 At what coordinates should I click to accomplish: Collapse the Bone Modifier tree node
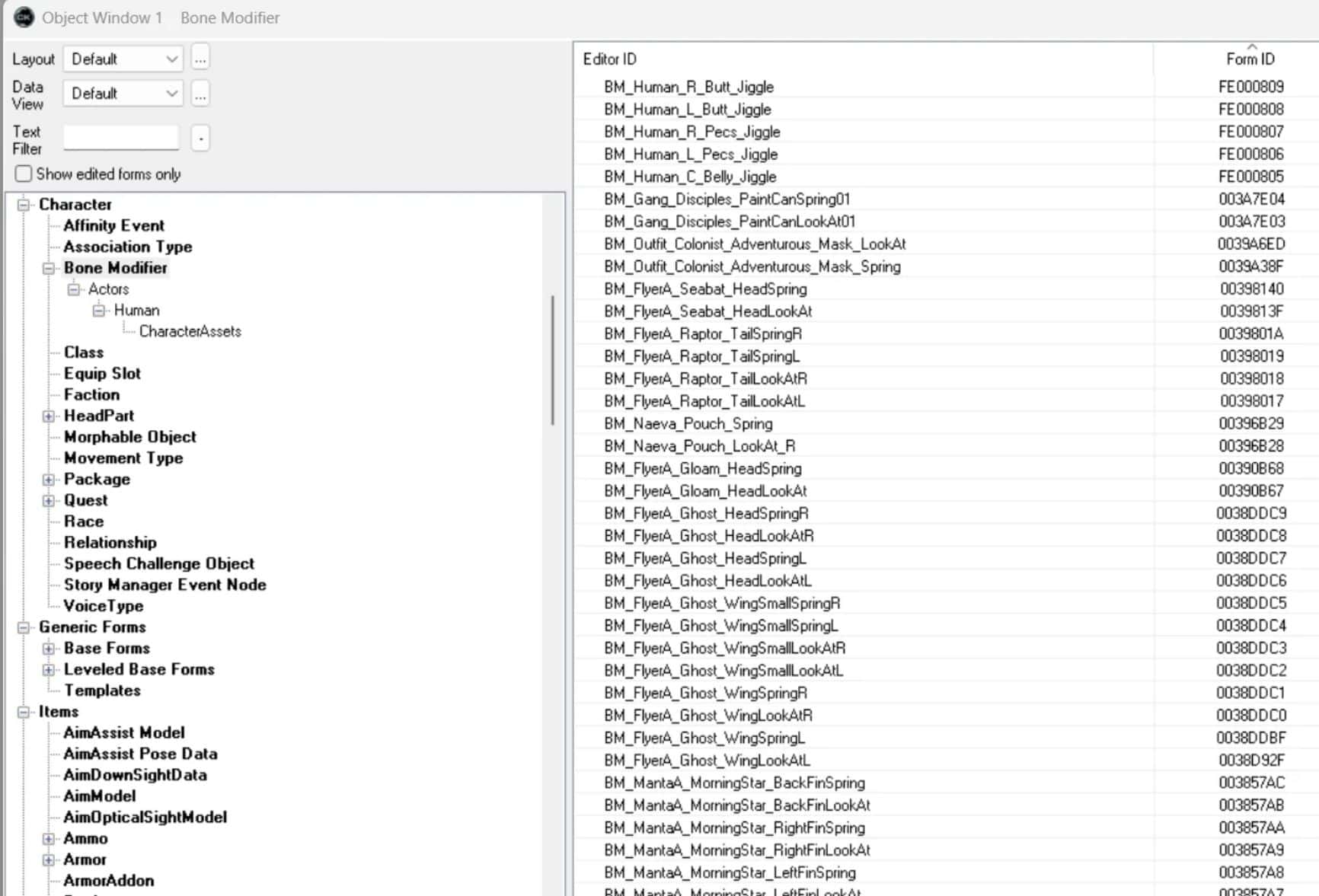[49, 268]
